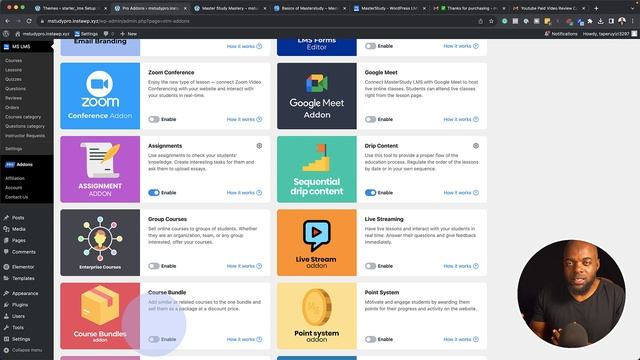Open Drip Content addon settings gear
The image size is (640, 360).
coord(476,146)
